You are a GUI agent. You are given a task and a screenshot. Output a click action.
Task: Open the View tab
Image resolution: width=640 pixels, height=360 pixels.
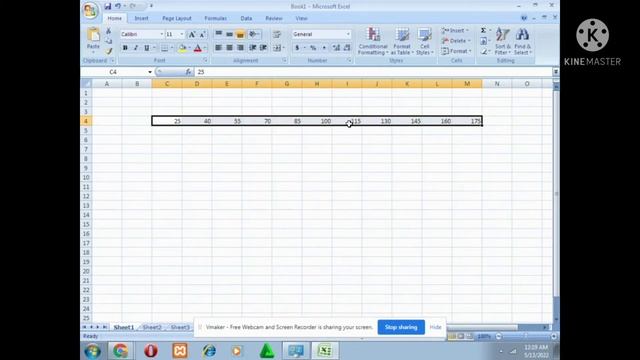click(301, 18)
